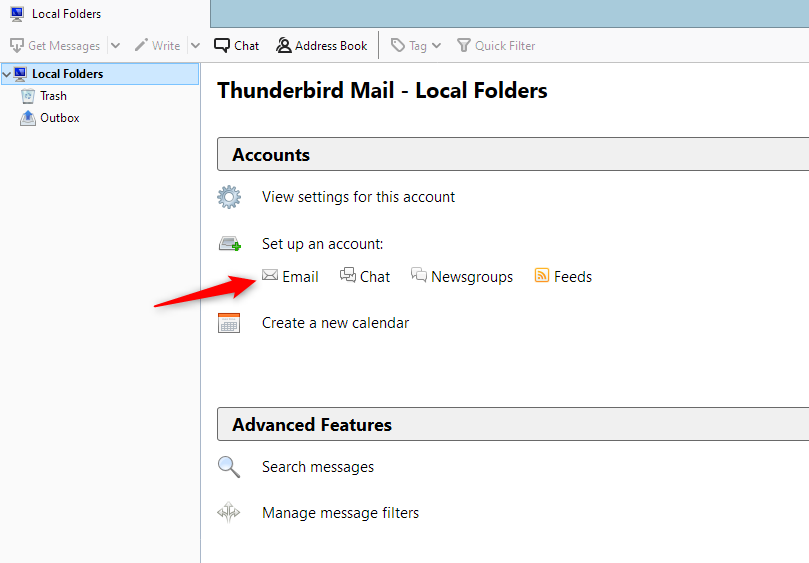809x563 pixels.
Task: Click the message filters arrows icon
Action: (x=229, y=512)
